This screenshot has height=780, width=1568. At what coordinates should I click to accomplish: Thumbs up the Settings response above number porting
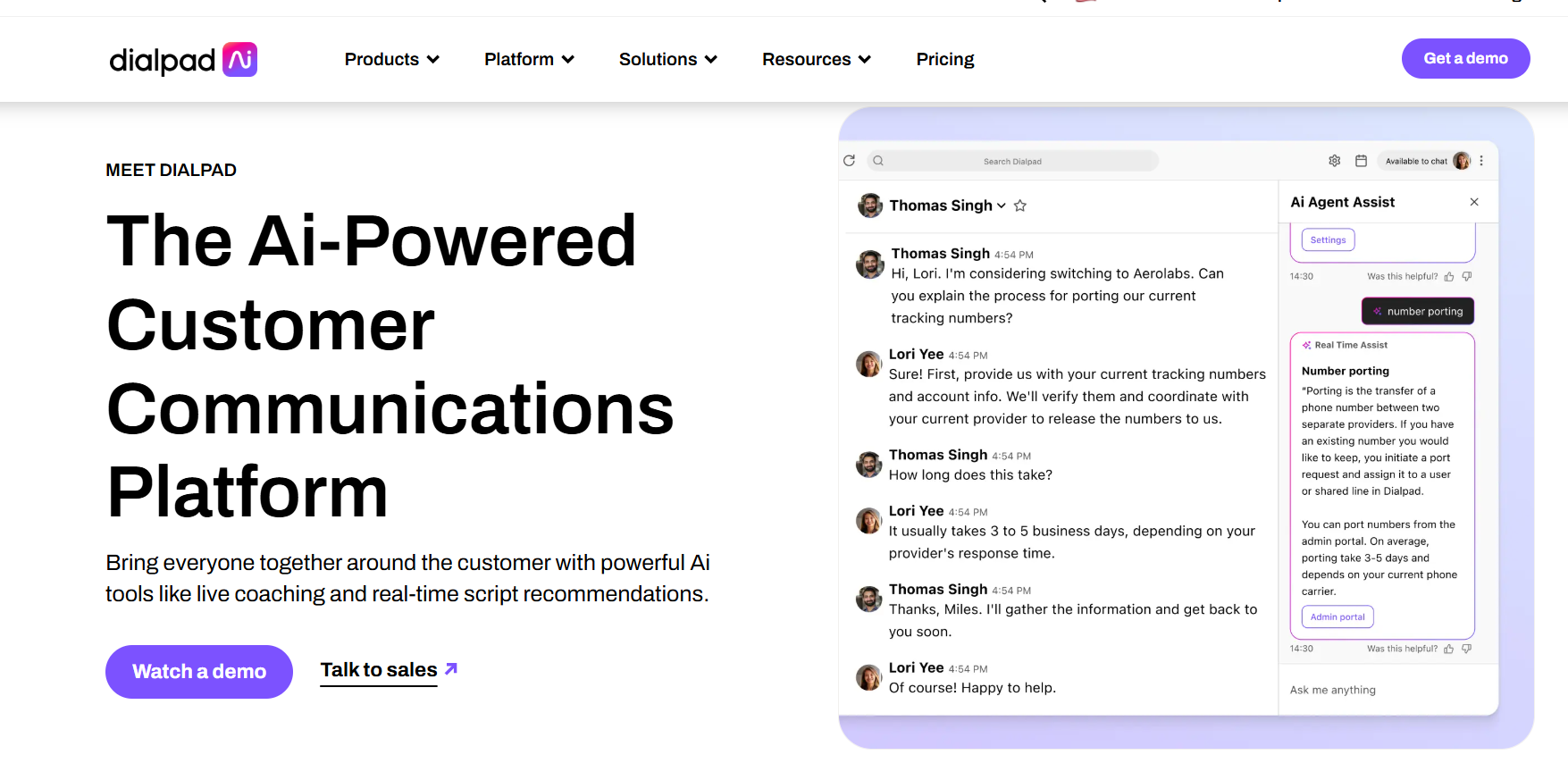click(x=1449, y=277)
